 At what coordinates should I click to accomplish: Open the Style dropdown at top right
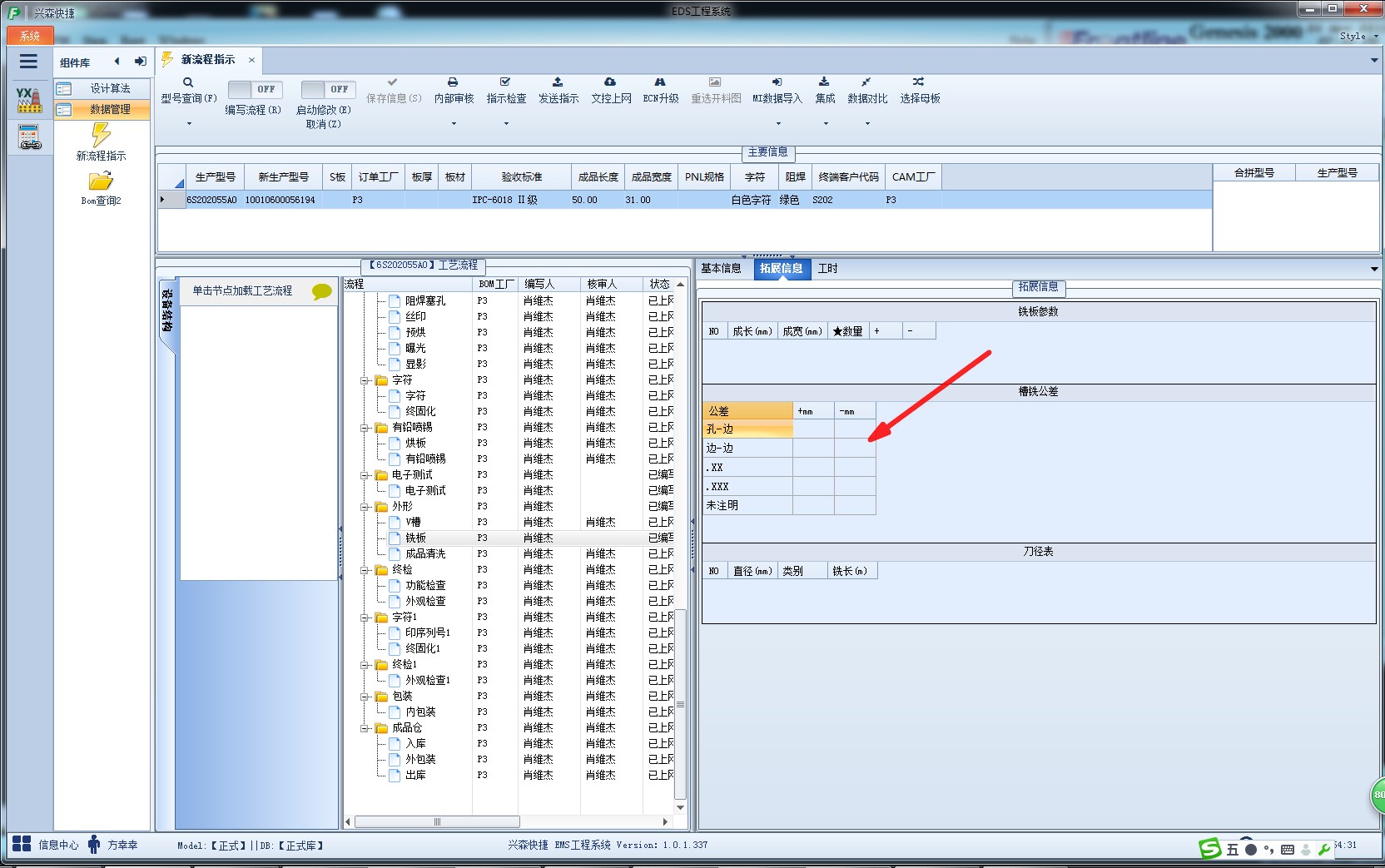click(1358, 36)
